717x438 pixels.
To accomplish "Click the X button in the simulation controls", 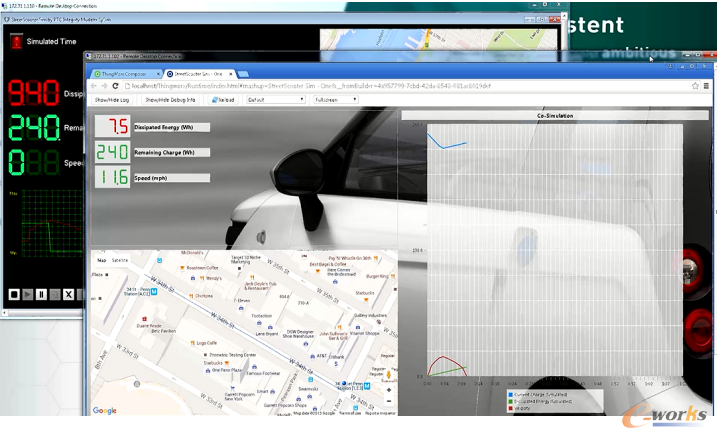I will click(68, 294).
